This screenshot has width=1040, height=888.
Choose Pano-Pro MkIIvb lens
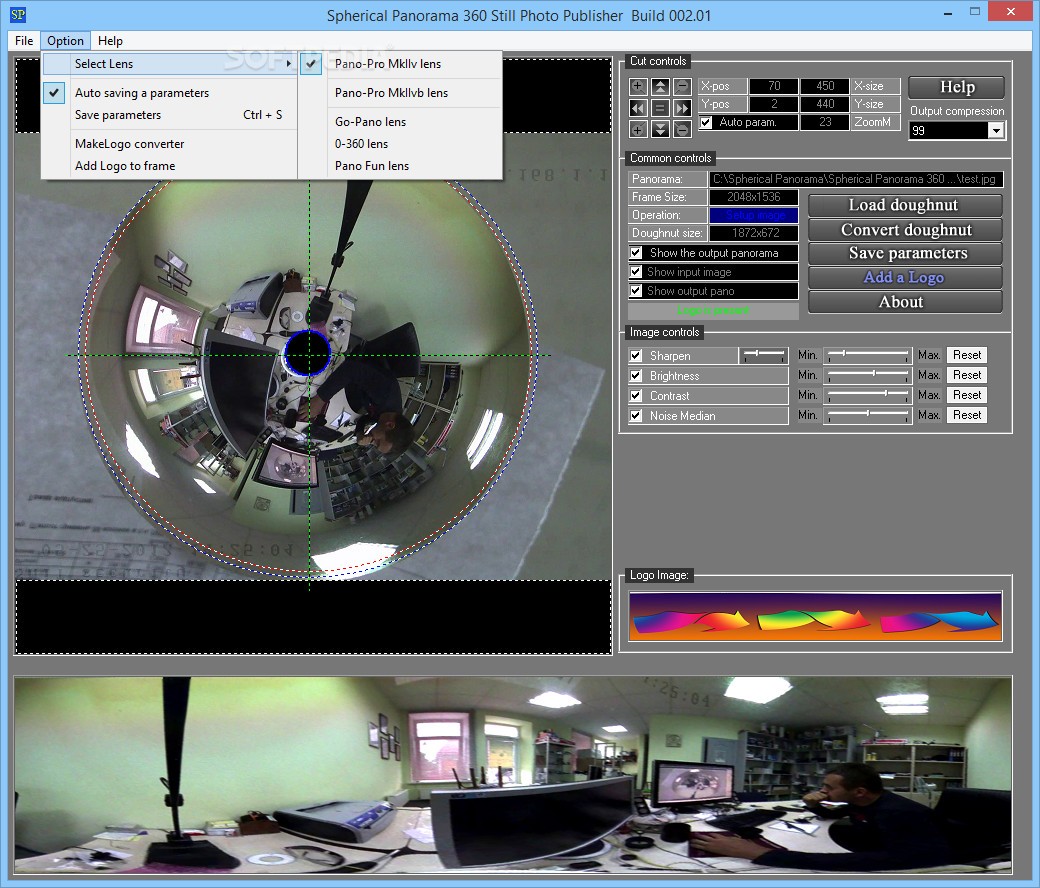point(400,93)
